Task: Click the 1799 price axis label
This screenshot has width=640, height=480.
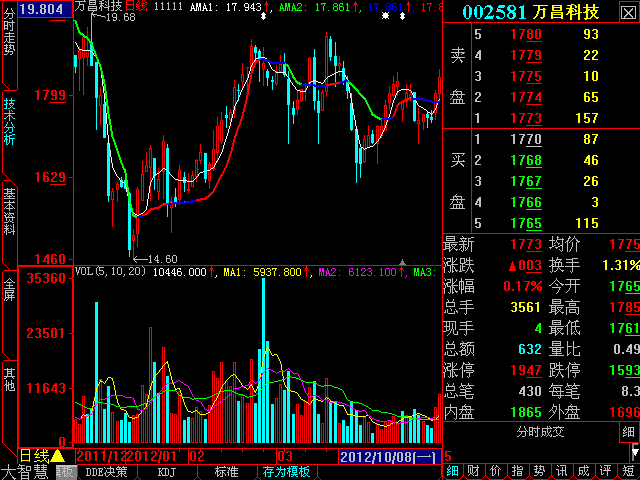Action: click(x=50, y=96)
